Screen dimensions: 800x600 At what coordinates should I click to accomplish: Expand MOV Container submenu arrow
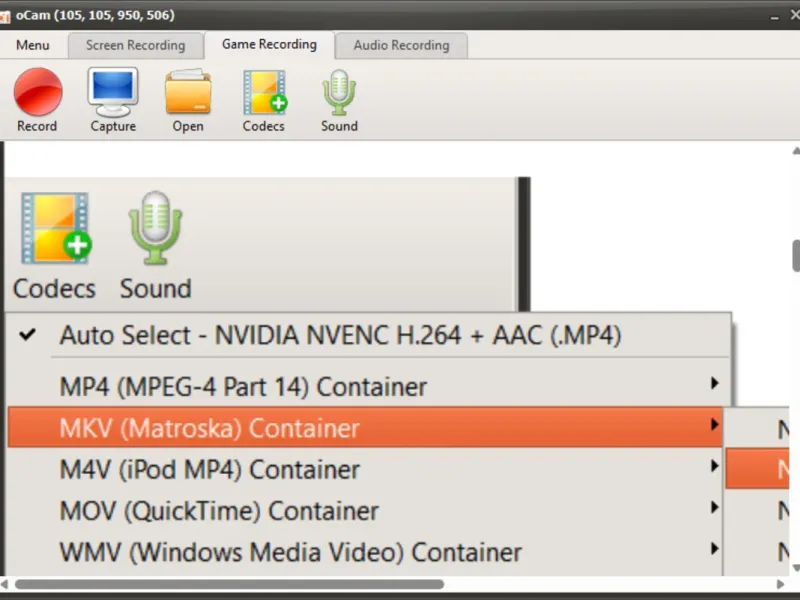[x=715, y=507]
